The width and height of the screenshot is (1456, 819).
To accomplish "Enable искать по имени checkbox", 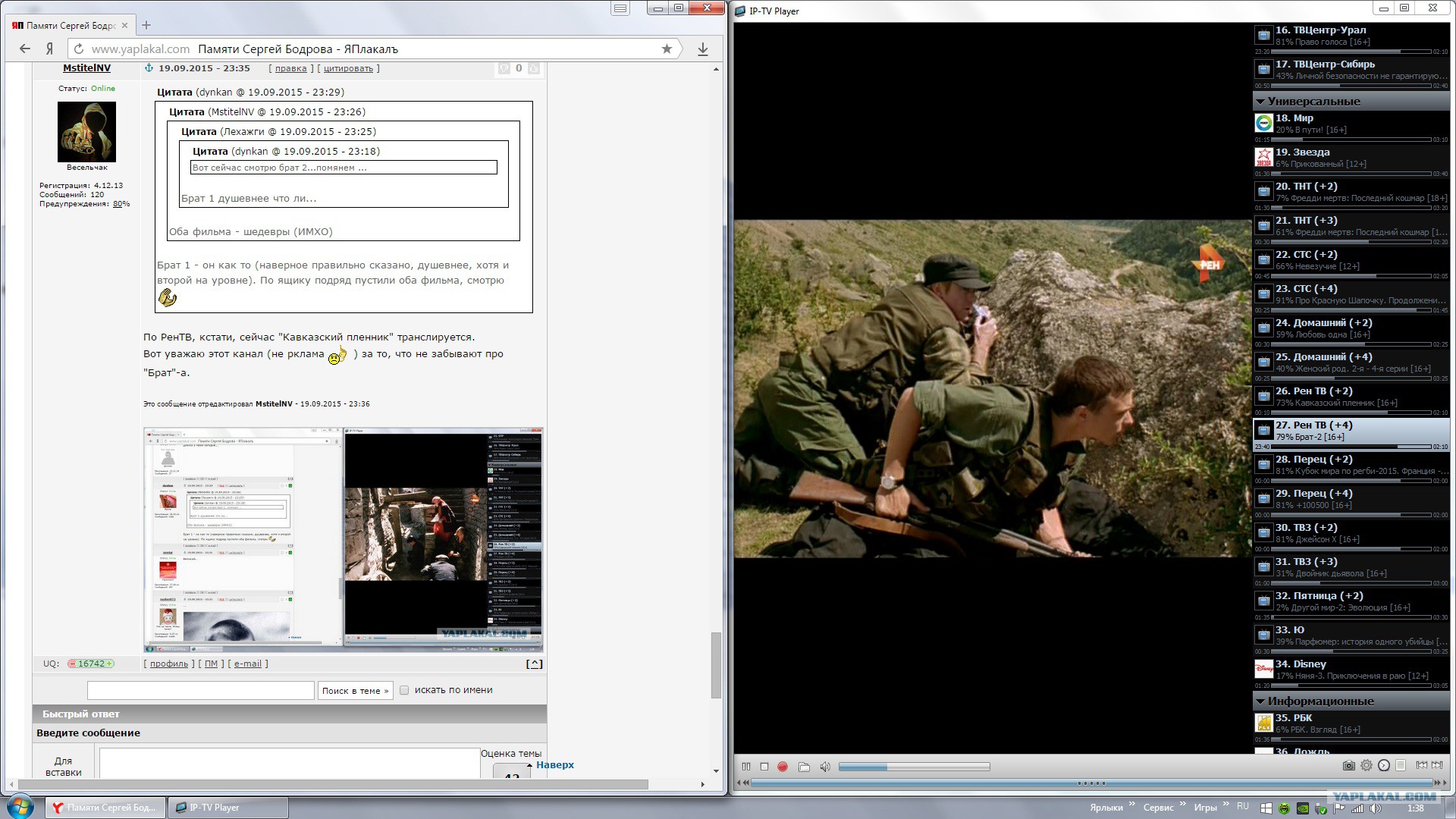I will (405, 690).
